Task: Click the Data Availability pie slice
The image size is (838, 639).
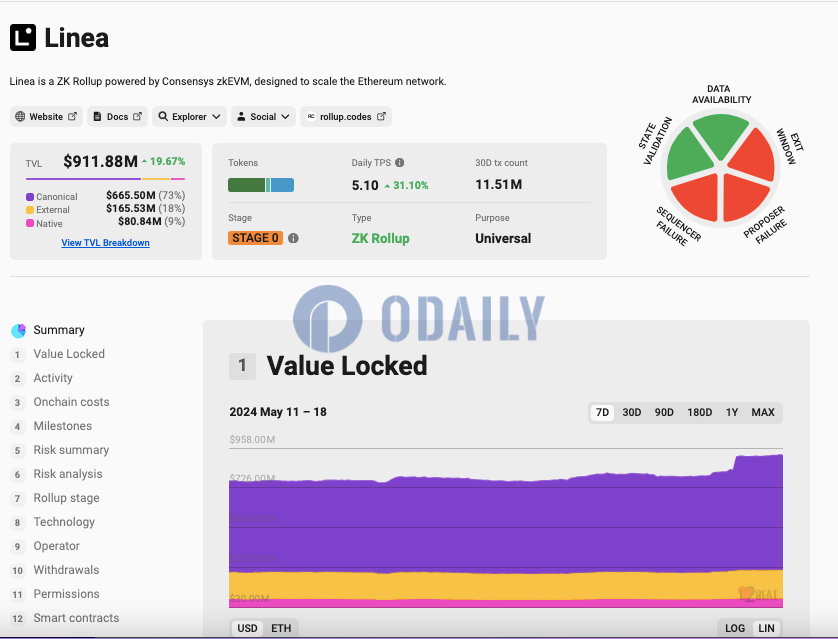Action: (x=720, y=135)
